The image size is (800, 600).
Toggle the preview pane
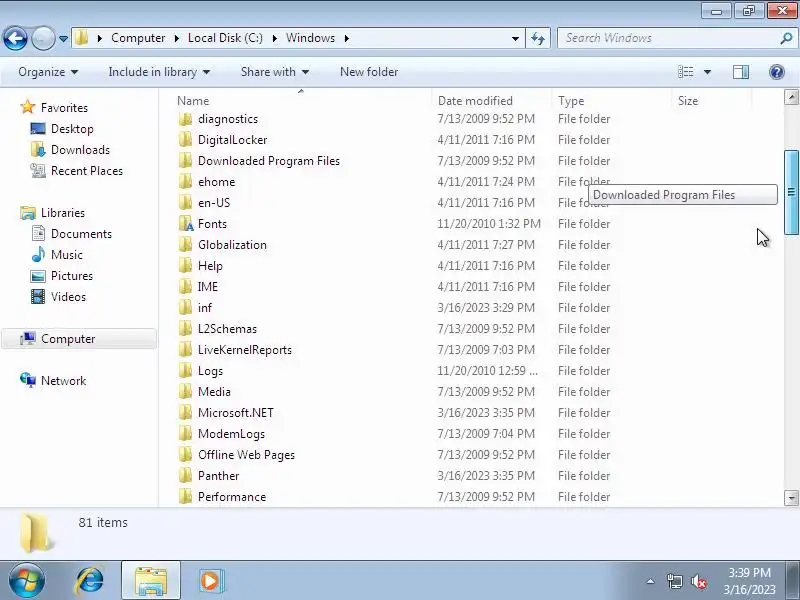[741, 72]
